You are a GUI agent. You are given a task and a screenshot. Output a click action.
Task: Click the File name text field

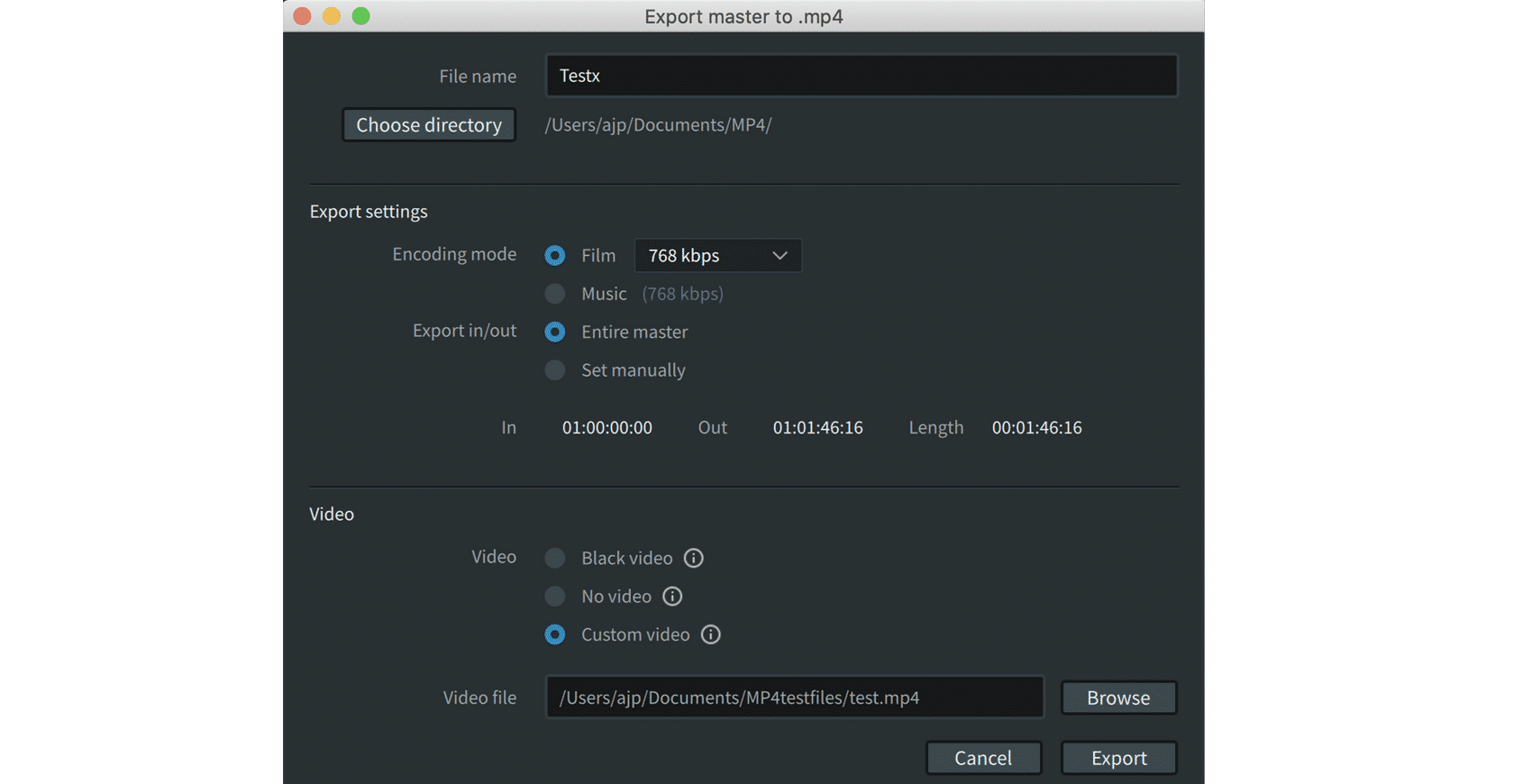coord(861,76)
